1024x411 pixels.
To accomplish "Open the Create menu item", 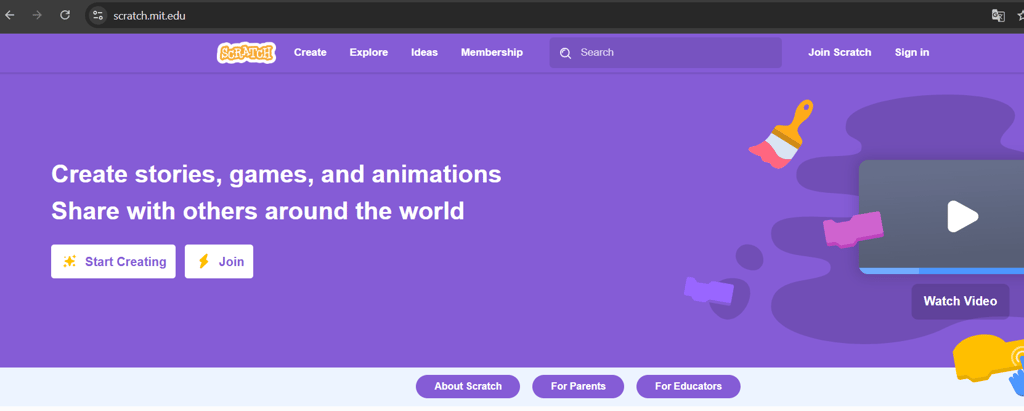I will [310, 52].
